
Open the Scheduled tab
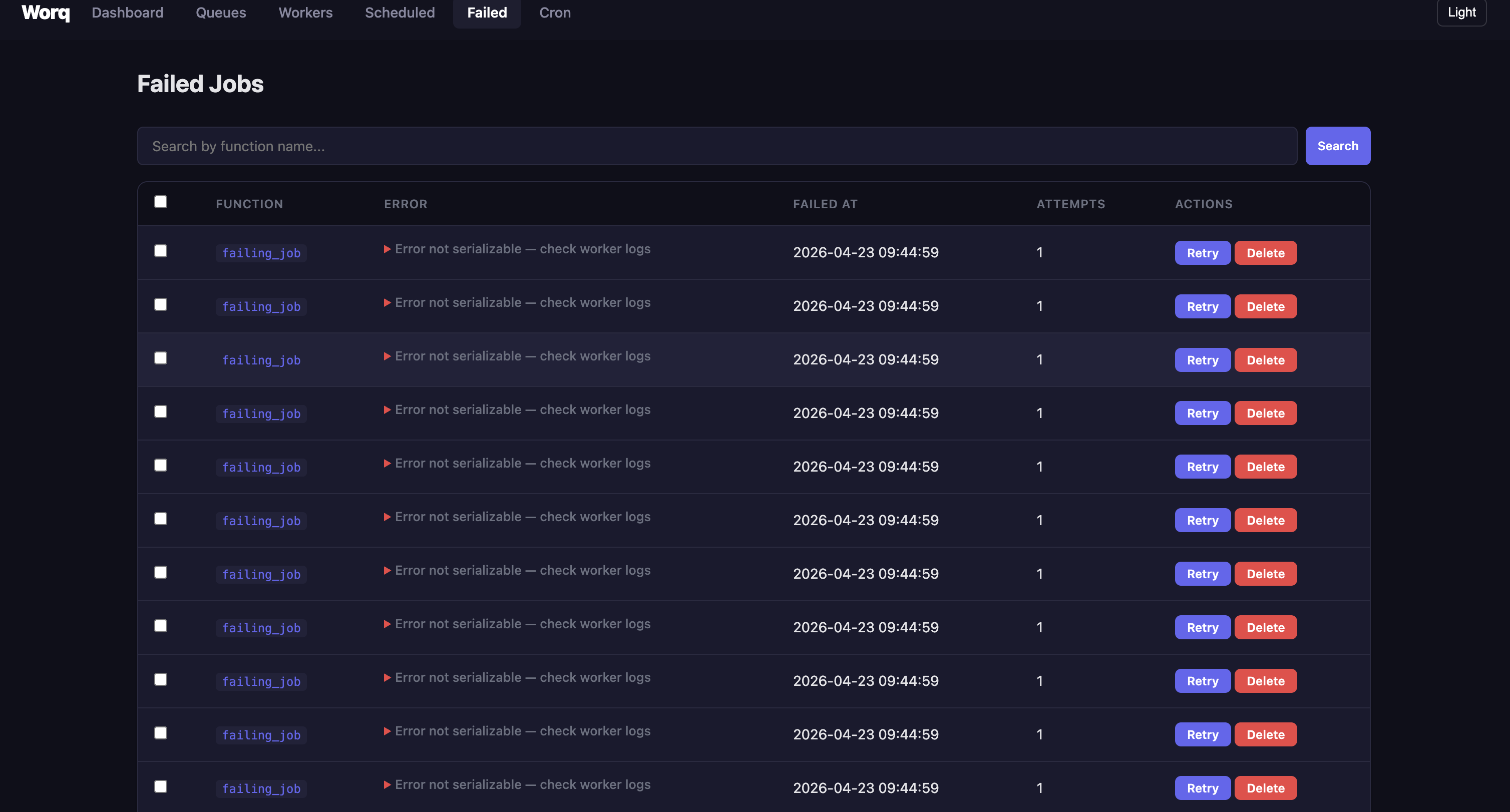tap(400, 13)
